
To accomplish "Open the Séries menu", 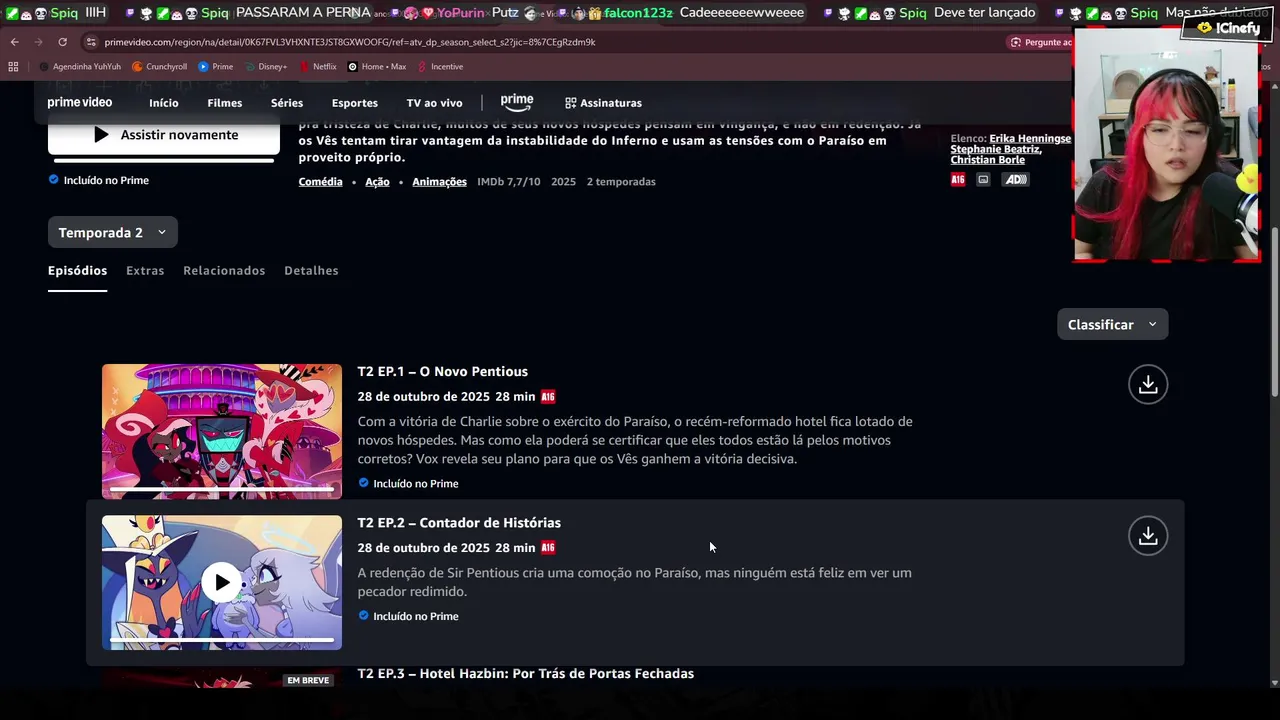I will tap(287, 103).
